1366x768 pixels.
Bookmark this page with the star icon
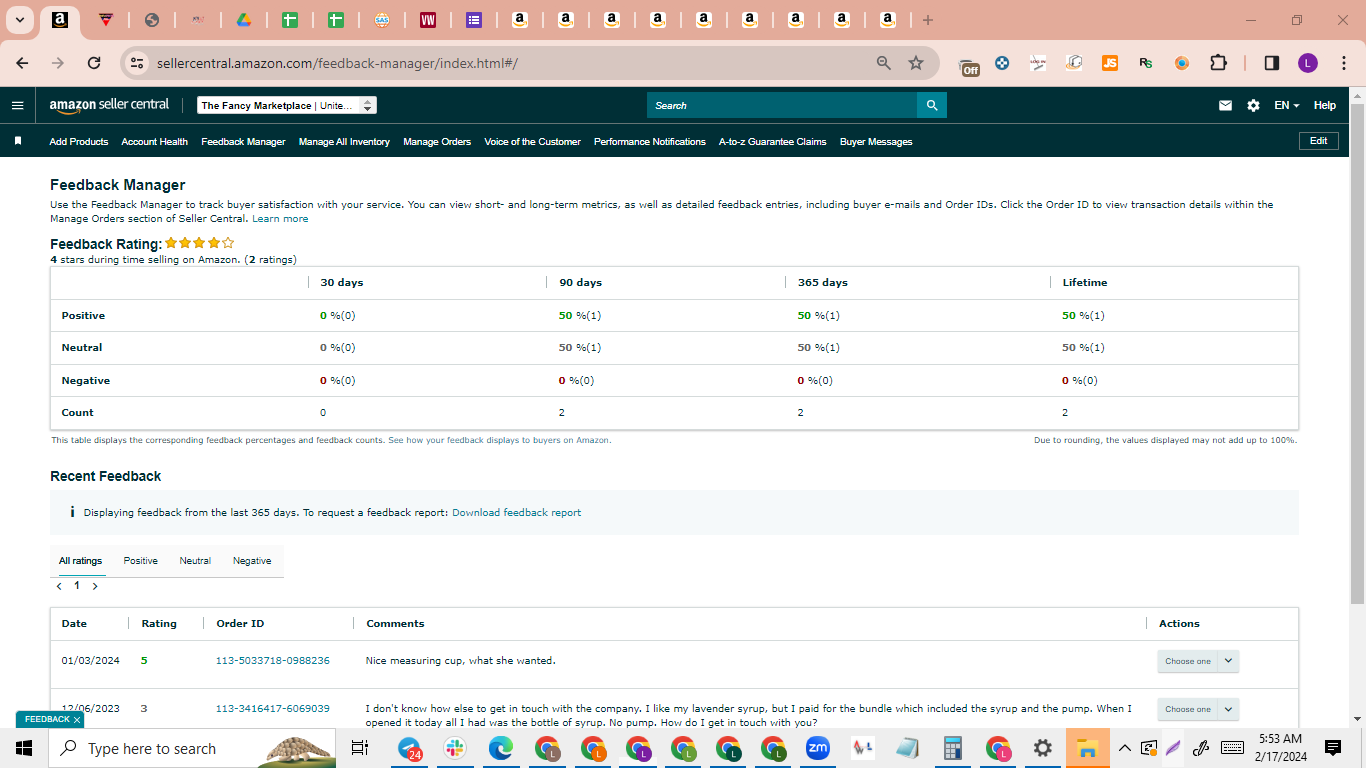click(x=916, y=63)
